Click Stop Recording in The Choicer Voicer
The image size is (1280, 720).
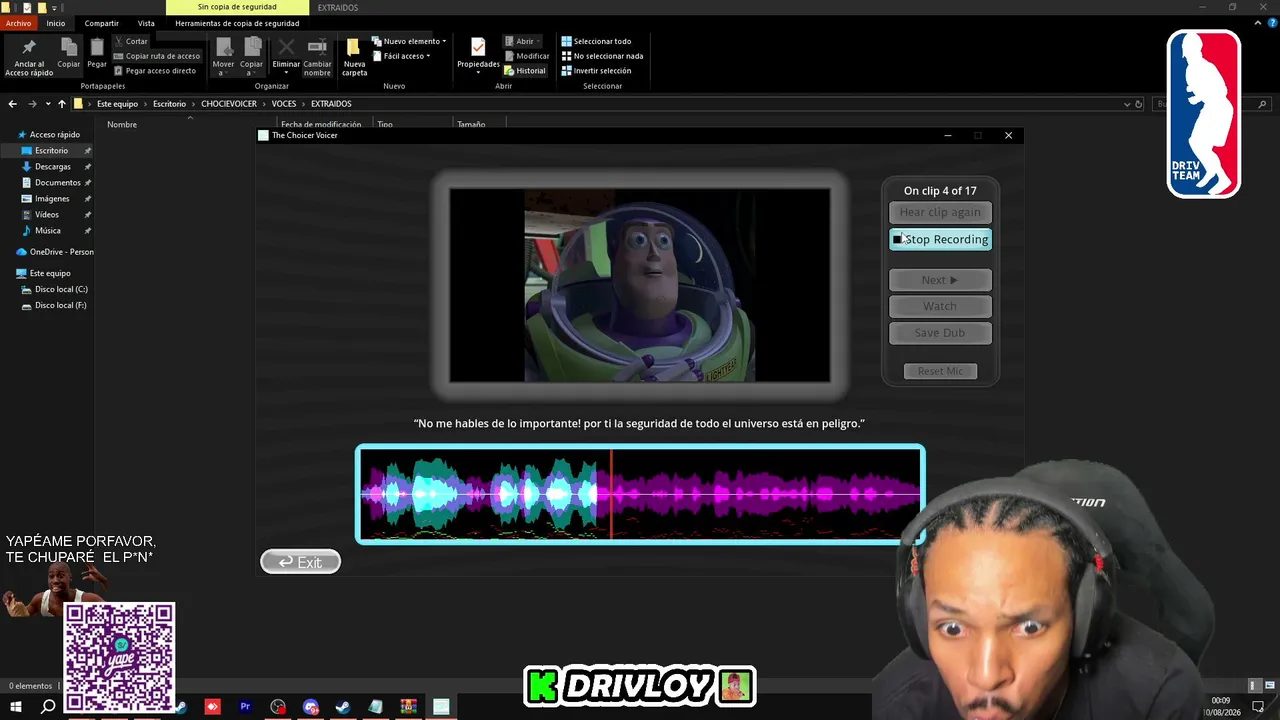click(x=940, y=240)
